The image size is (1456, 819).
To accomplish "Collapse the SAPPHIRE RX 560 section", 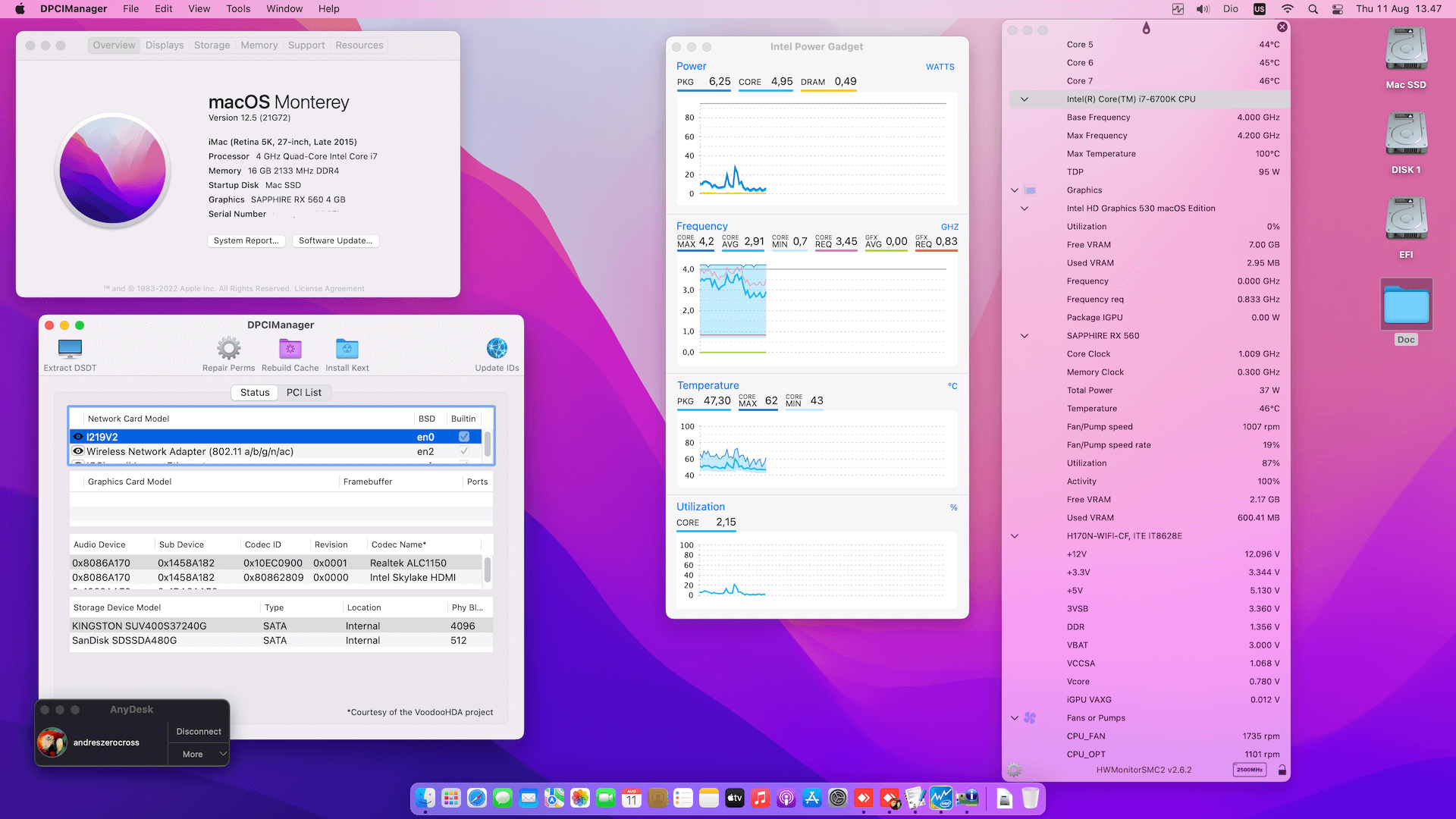I will [1025, 336].
